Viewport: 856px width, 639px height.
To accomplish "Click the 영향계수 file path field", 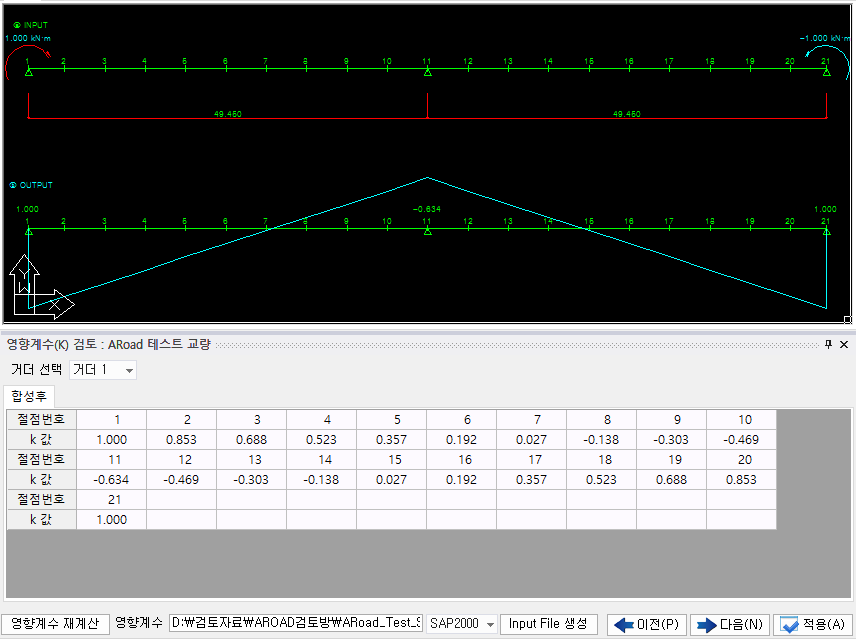I will click(295, 623).
